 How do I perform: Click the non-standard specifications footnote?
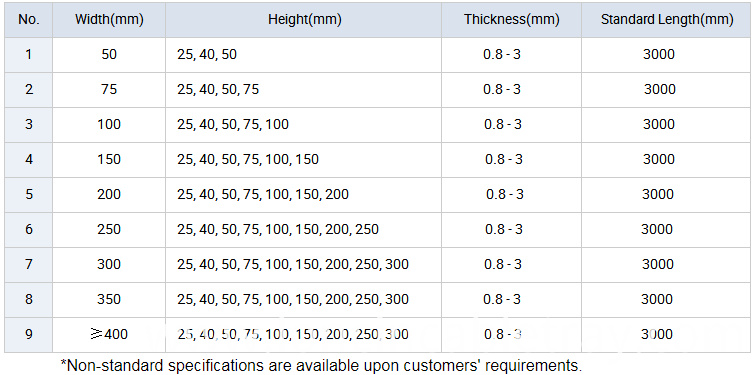point(321,365)
